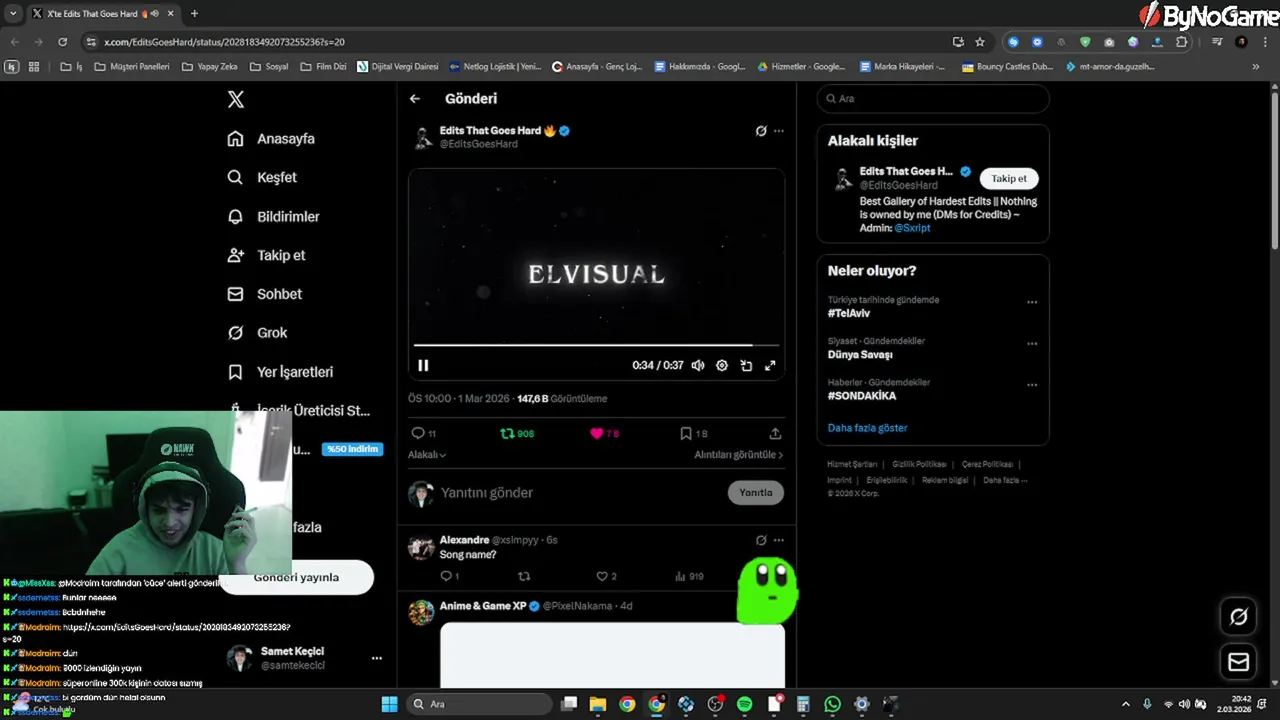This screenshot has height=720, width=1280.
Task: Open @Sxript admin link
Action: [x=912, y=228]
